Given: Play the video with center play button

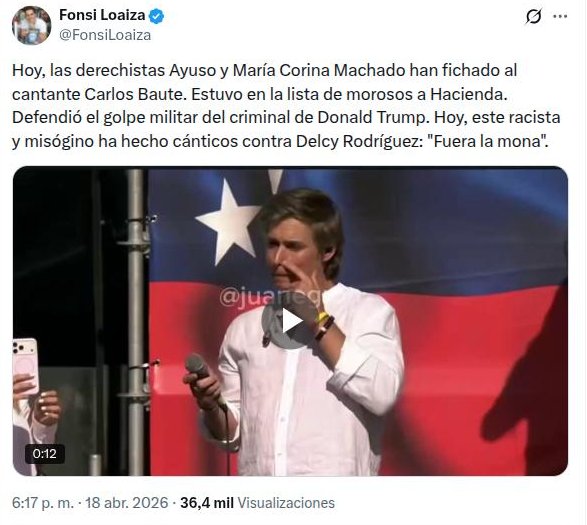Looking at the screenshot, I should pyautogui.click(x=290, y=321).
